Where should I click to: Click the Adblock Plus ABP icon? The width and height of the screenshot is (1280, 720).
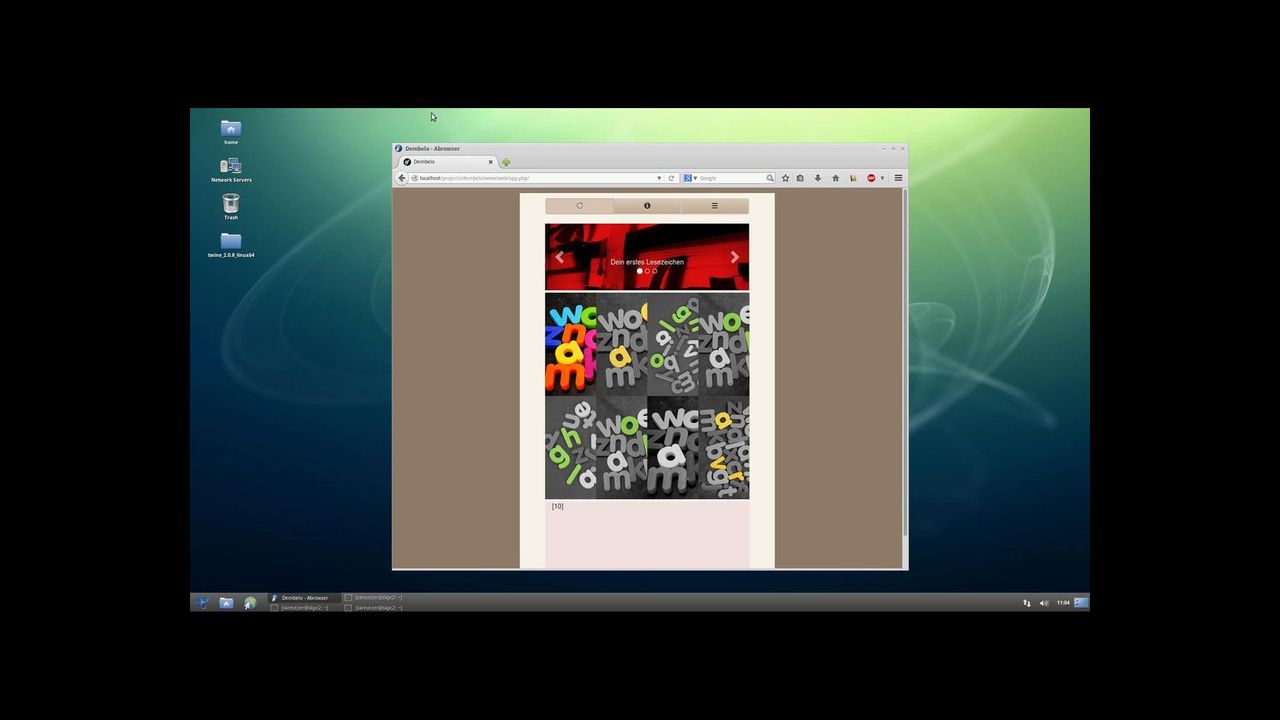coord(871,178)
